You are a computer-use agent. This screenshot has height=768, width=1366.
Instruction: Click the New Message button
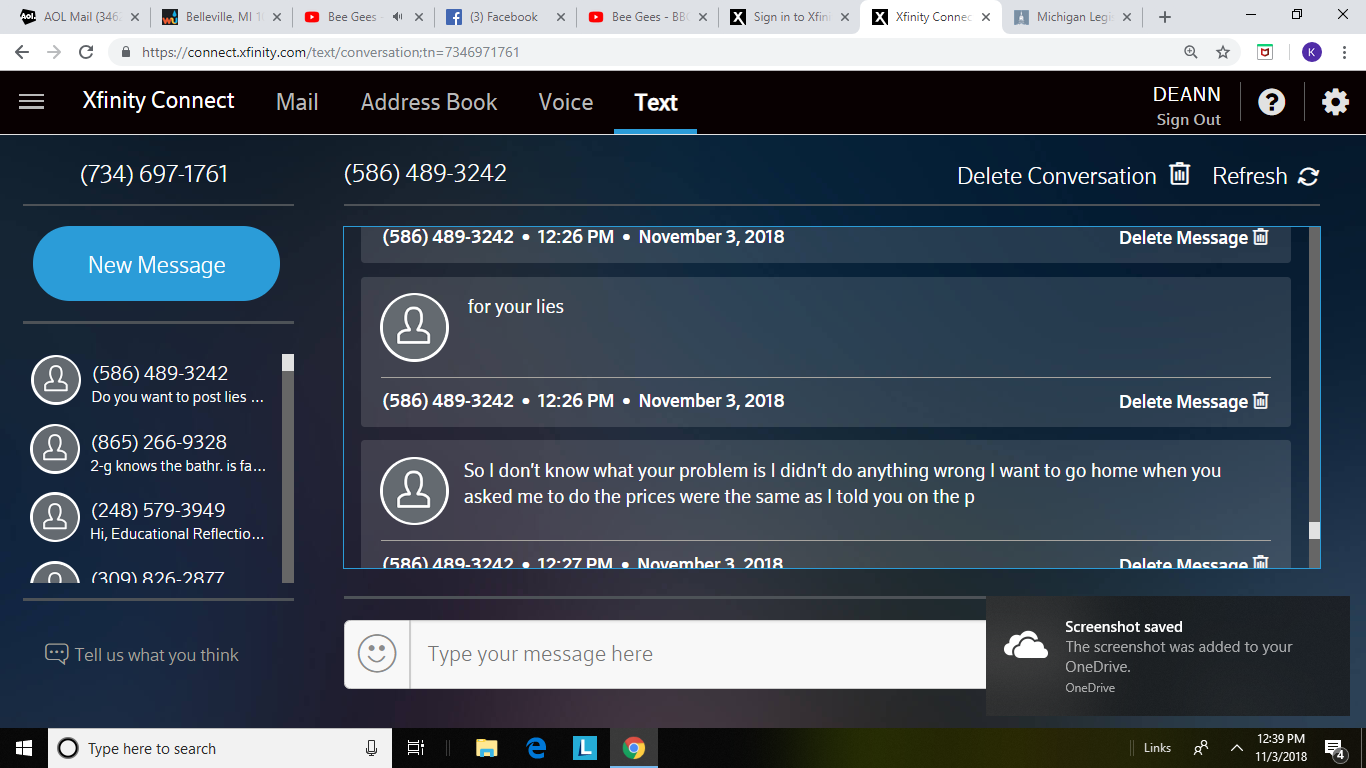click(156, 264)
